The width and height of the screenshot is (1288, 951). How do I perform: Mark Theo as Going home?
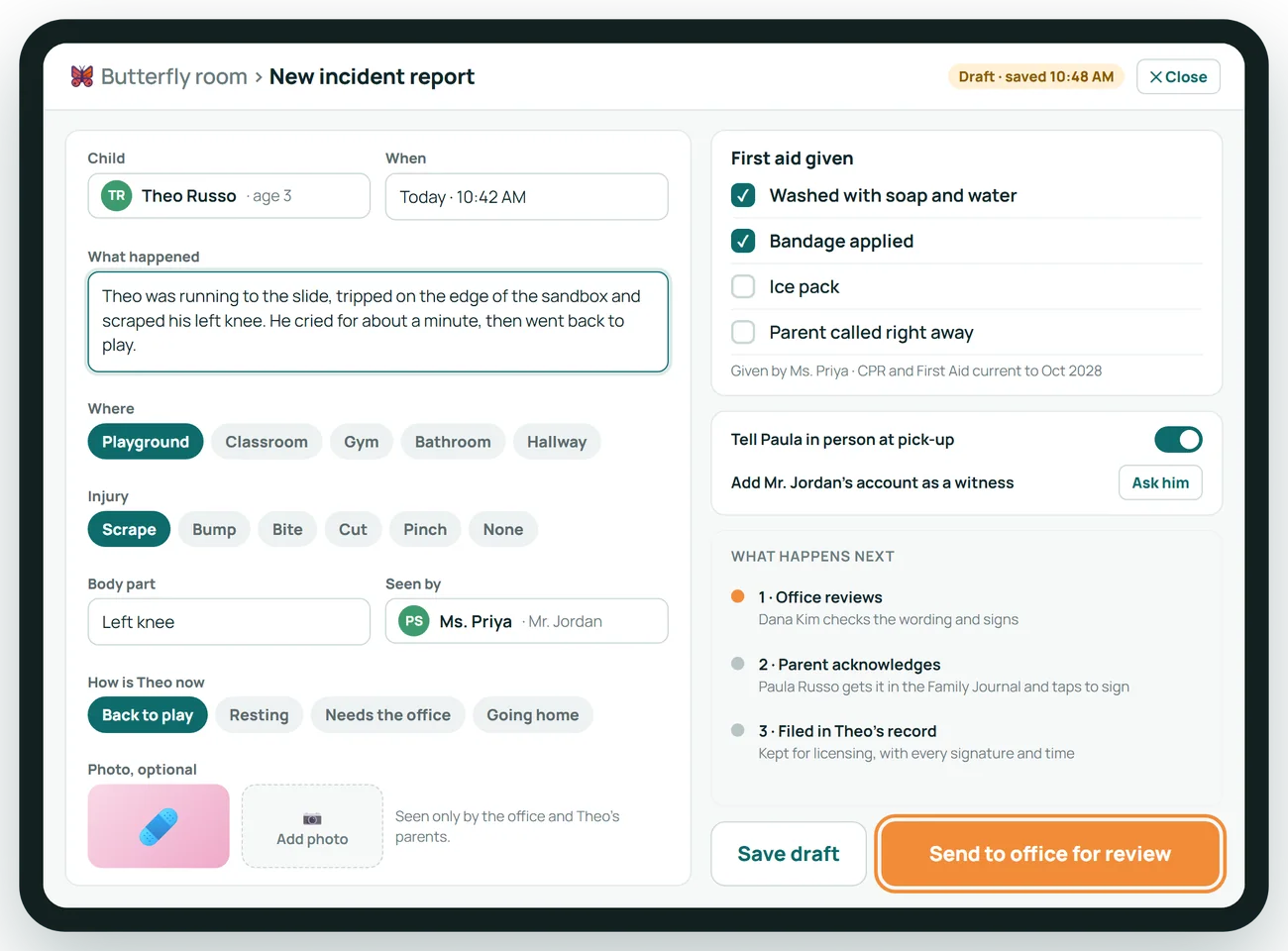[x=533, y=715]
